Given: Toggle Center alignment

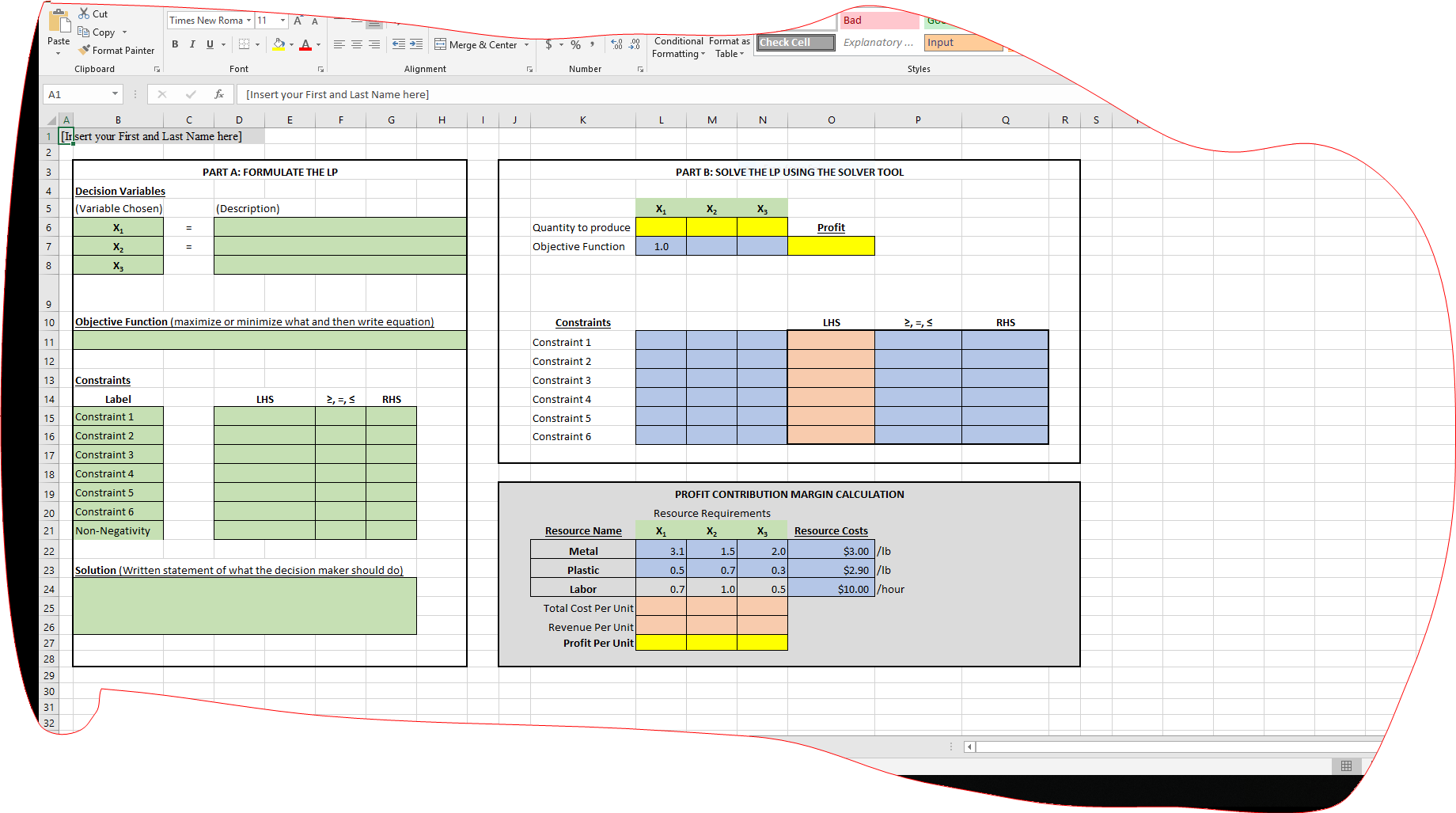Looking at the screenshot, I should 357,44.
